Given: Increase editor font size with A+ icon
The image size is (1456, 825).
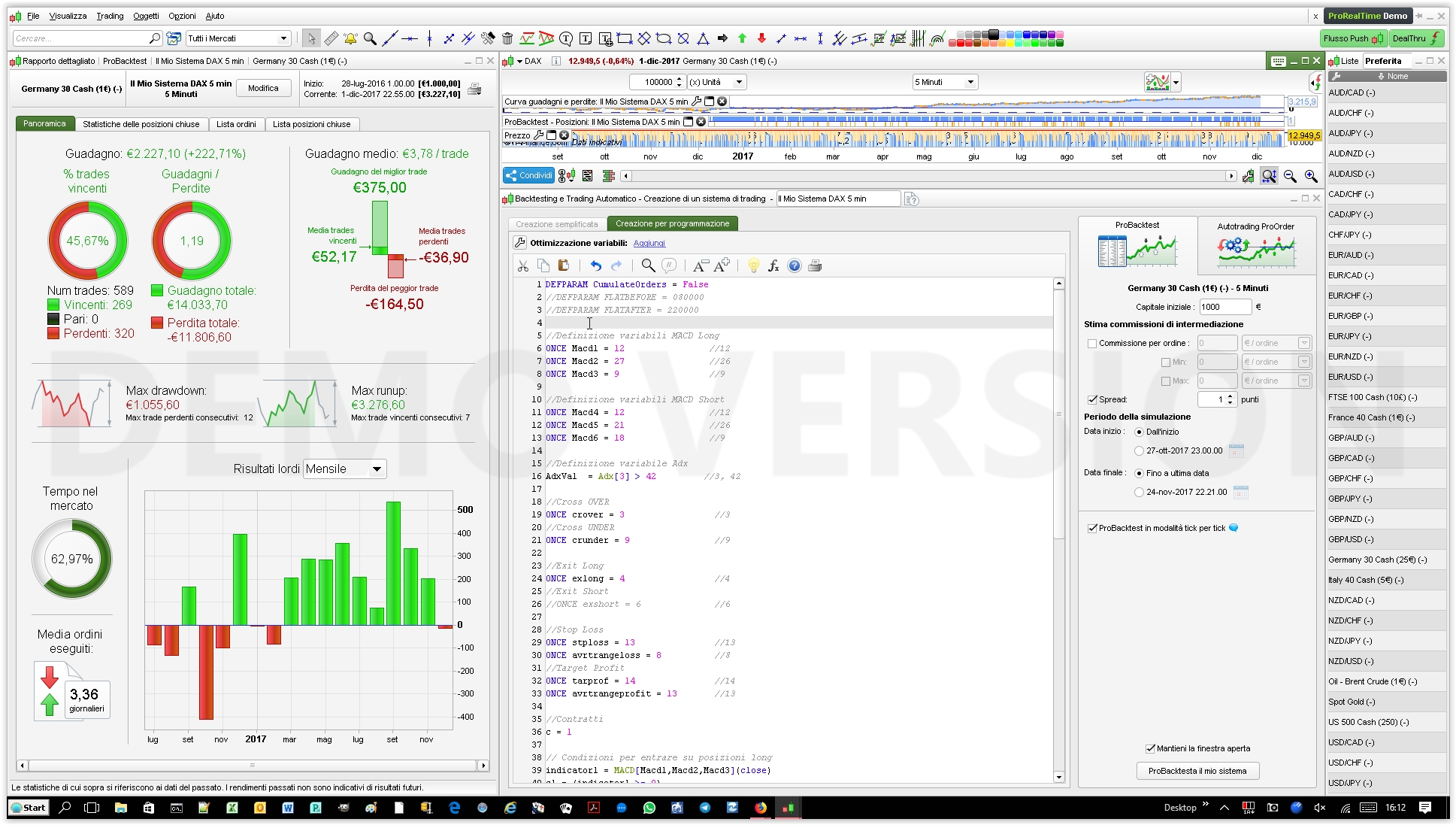Looking at the screenshot, I should [722, 265].
